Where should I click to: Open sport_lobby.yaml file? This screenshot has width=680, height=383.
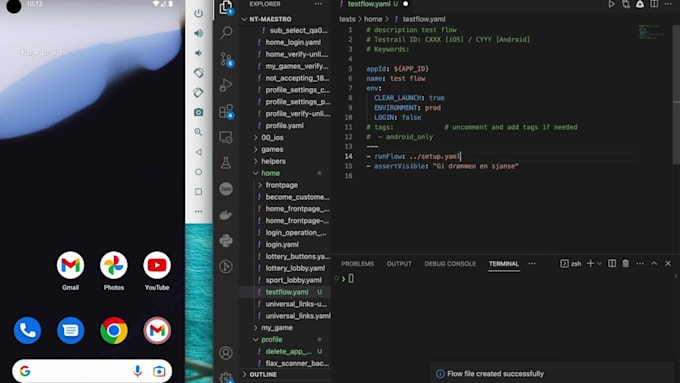click(x=293, y=280)
